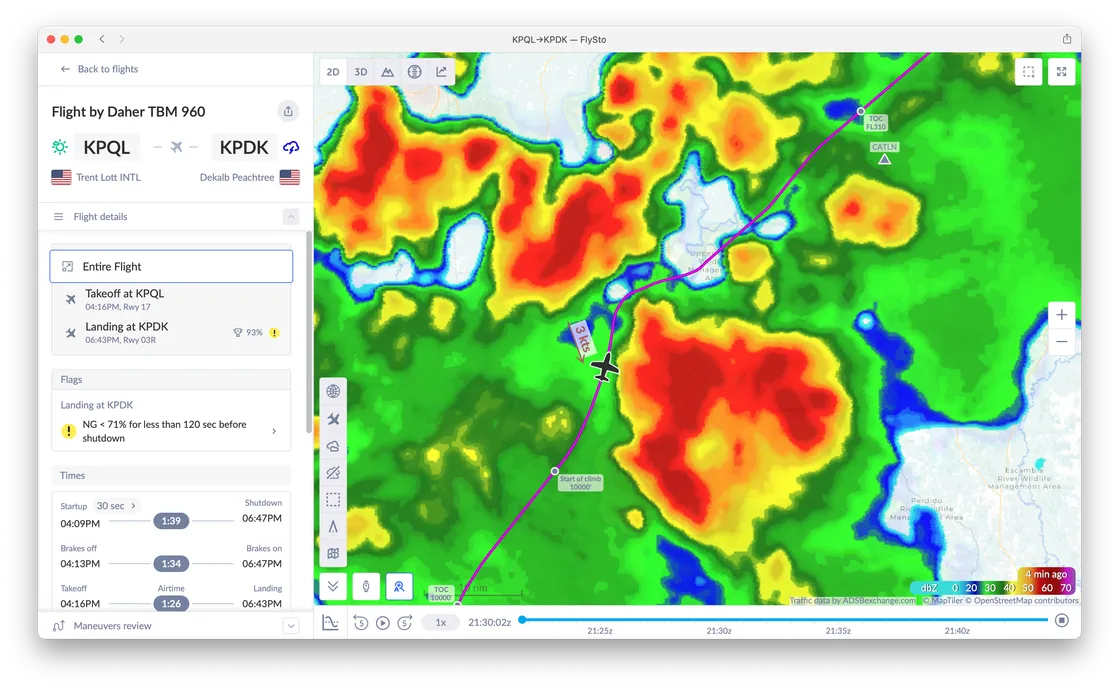Toggle the weather cloud layer

point(333,446)
